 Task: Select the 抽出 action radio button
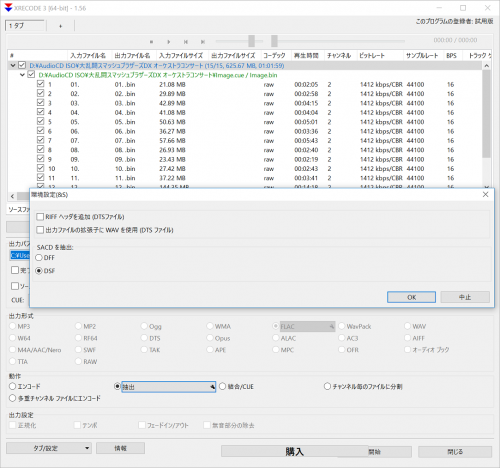coord(117,386)
